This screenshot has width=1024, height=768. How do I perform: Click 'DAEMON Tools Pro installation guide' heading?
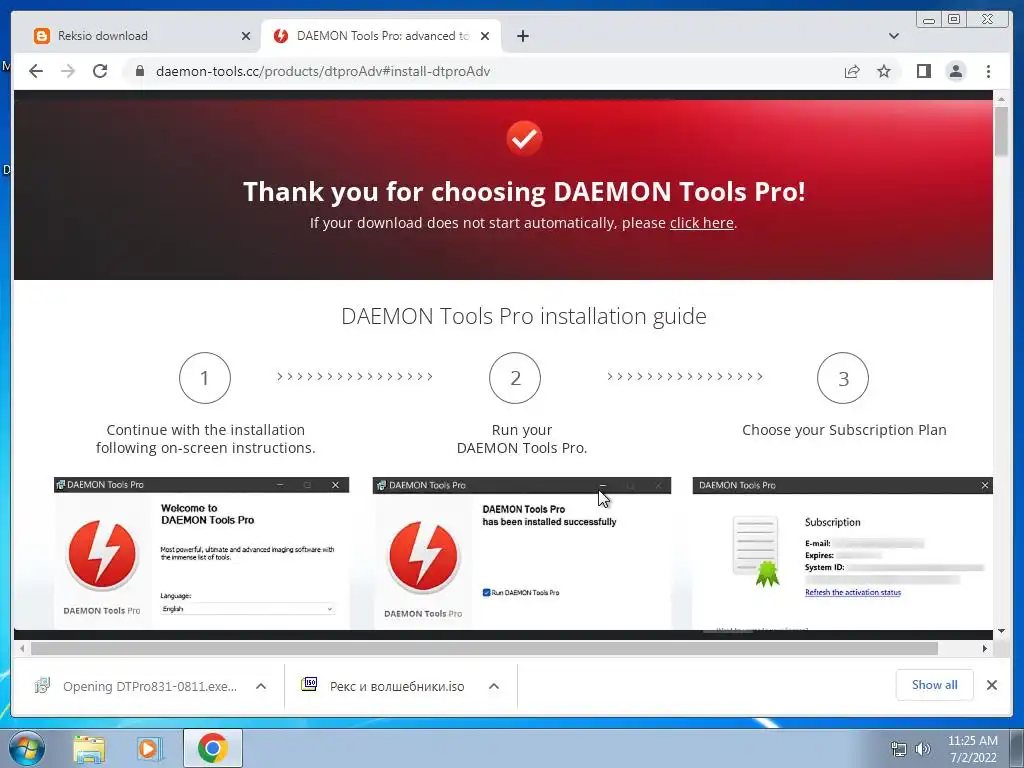pyautogui.click(x=524, y=316)
